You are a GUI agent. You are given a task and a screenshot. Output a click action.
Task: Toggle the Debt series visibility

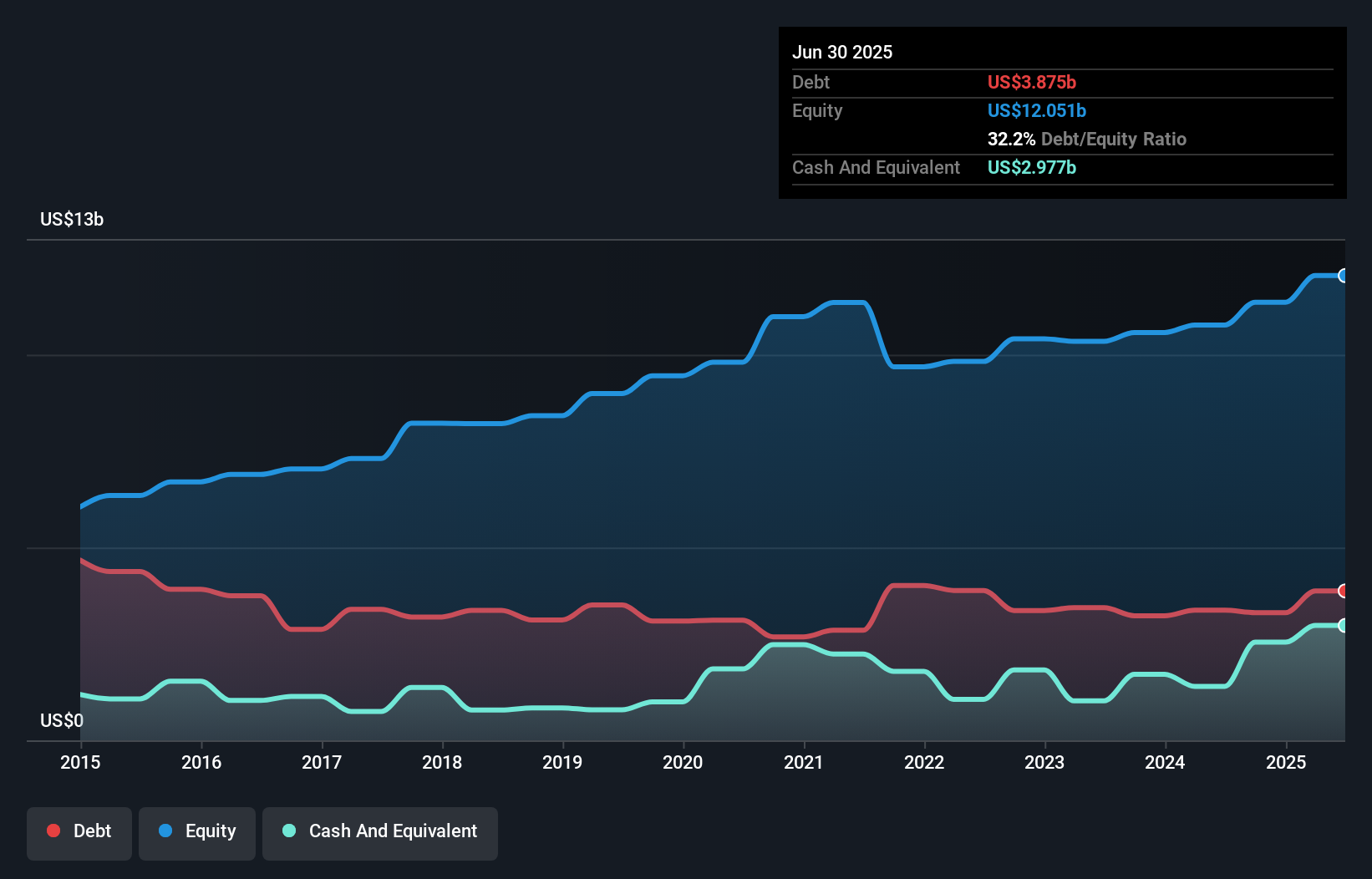[x=79, y=831]
